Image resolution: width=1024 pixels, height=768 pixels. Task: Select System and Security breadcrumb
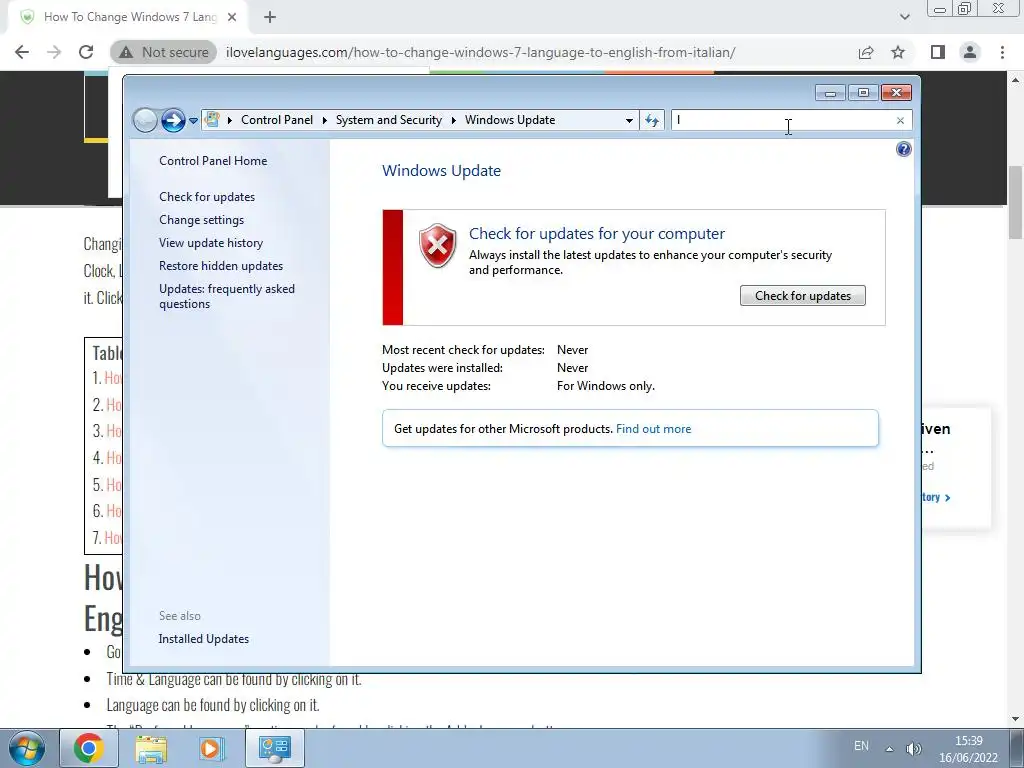pos(389,120)
